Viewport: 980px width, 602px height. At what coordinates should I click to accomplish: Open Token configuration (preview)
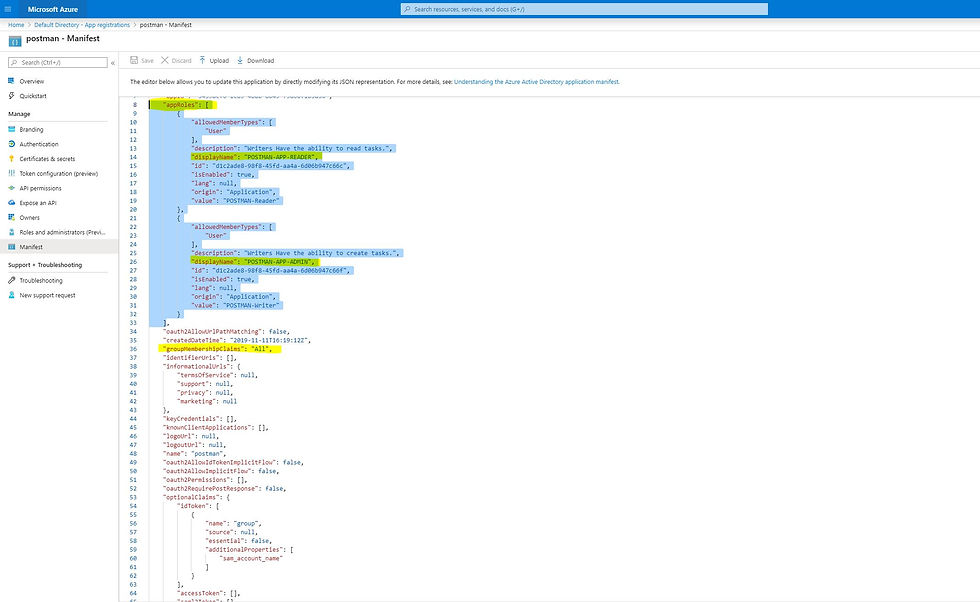point(59,173)
